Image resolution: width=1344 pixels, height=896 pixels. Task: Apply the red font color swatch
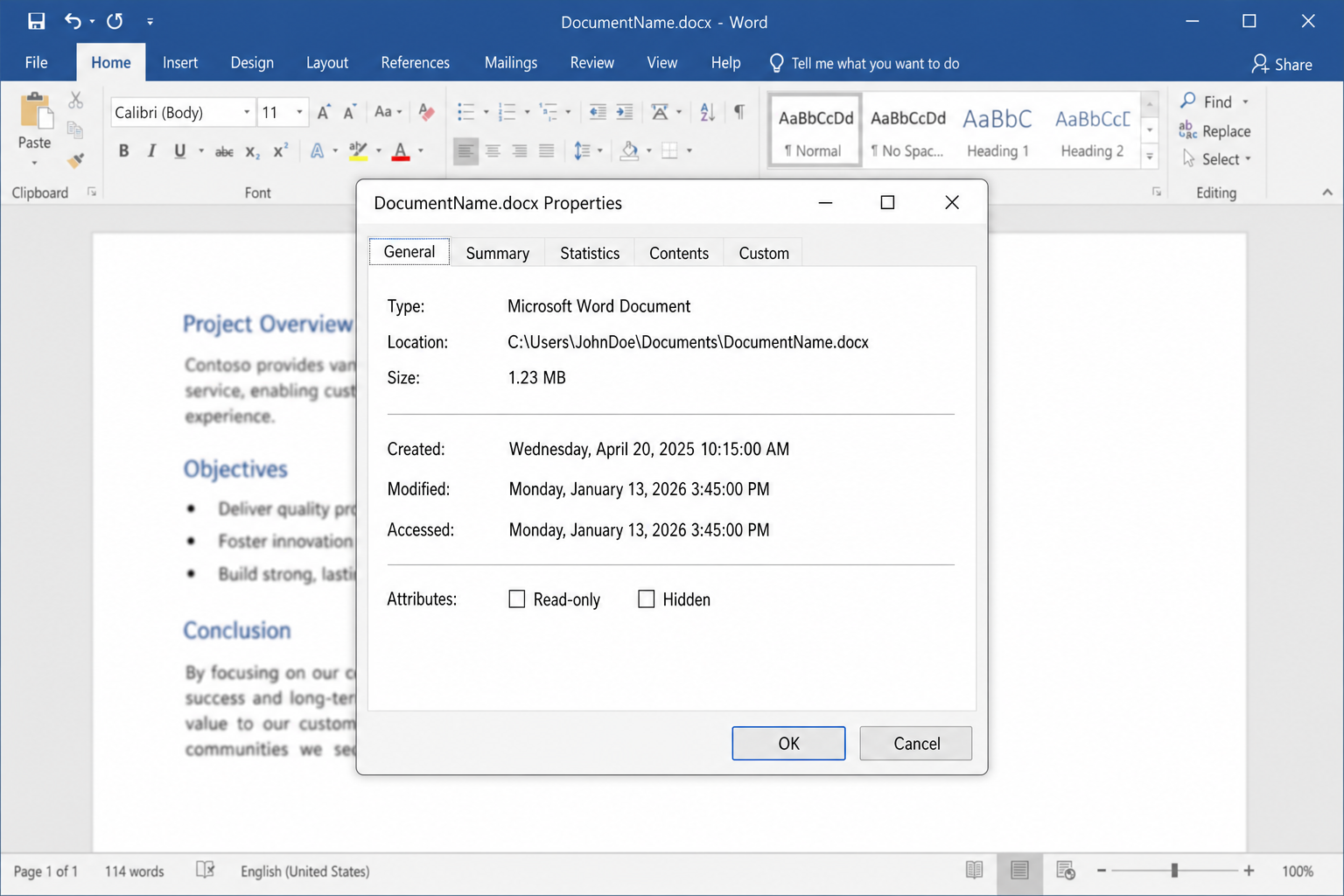coord(401,151)
